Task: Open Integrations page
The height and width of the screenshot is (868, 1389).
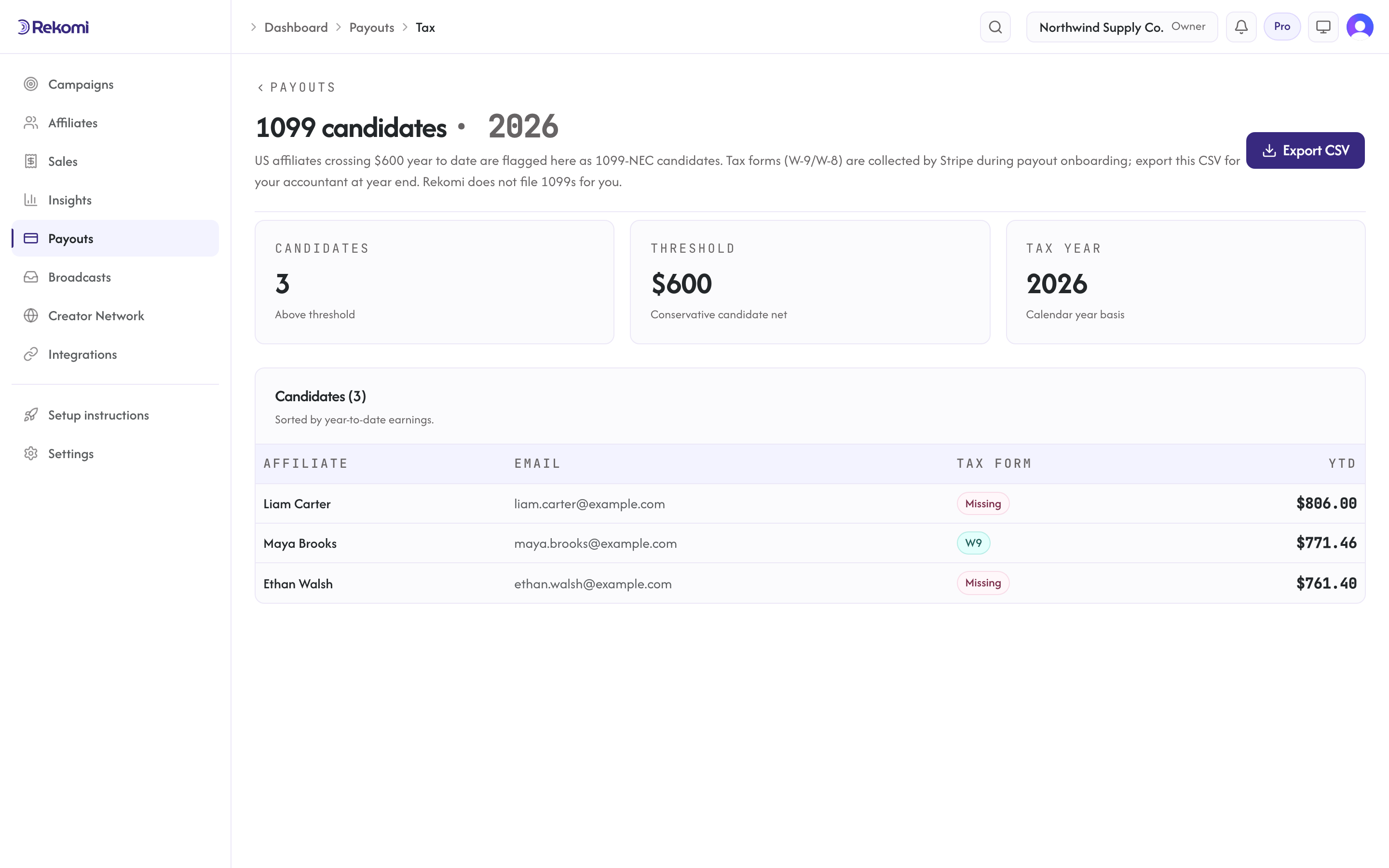Action: (115, 354)
